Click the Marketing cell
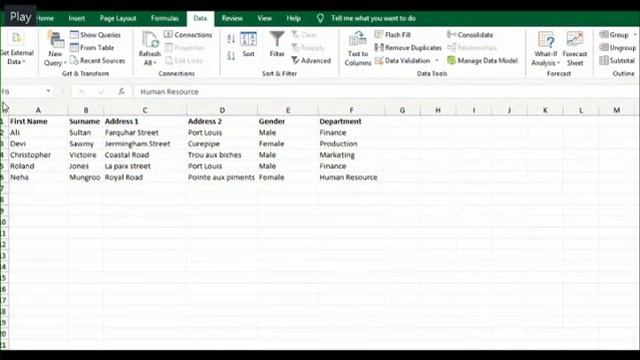The height and width of the screenshot is (360, 640). (x=351, y=155)
